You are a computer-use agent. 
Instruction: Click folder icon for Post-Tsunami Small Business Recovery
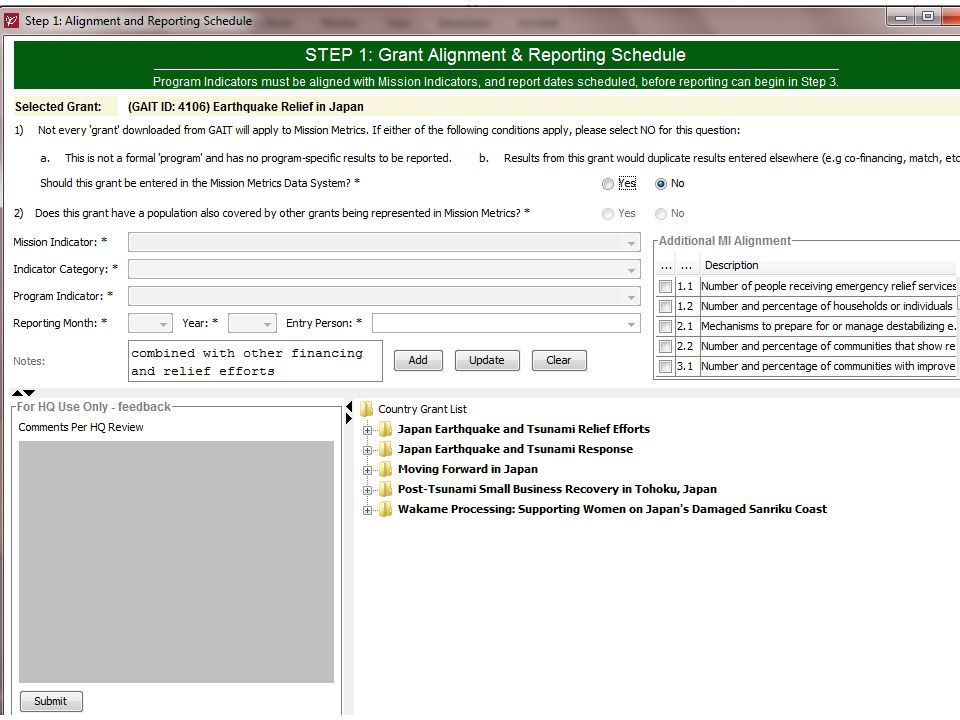386,489
